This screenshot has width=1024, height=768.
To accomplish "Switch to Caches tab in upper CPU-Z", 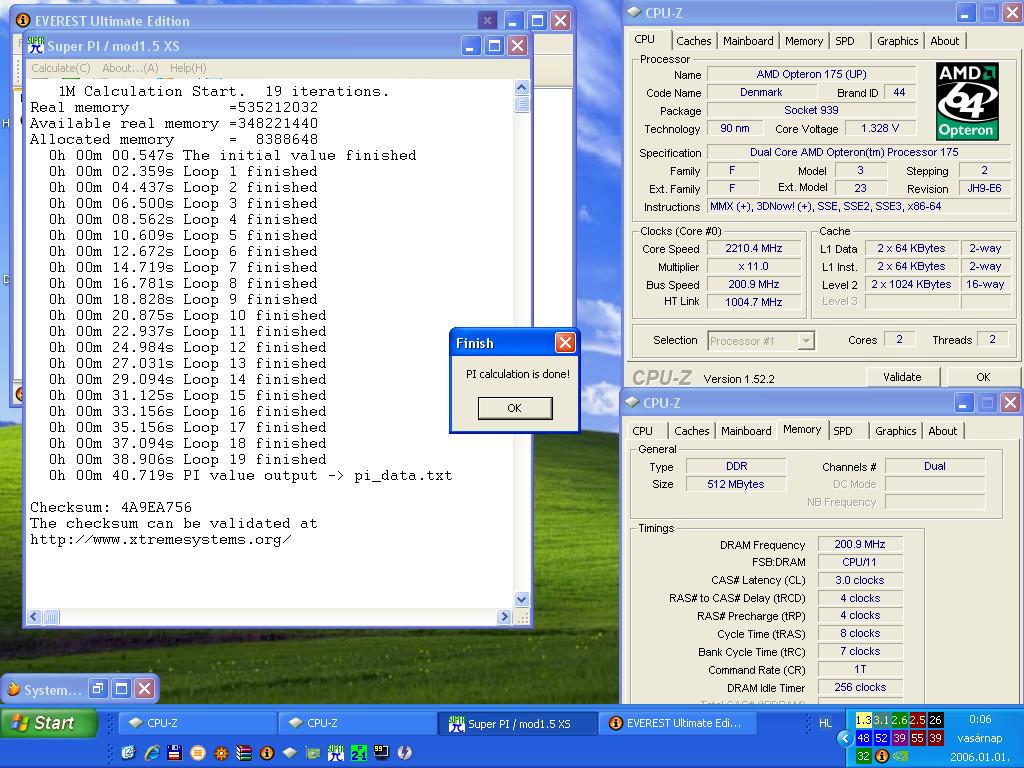I will 694,40.
